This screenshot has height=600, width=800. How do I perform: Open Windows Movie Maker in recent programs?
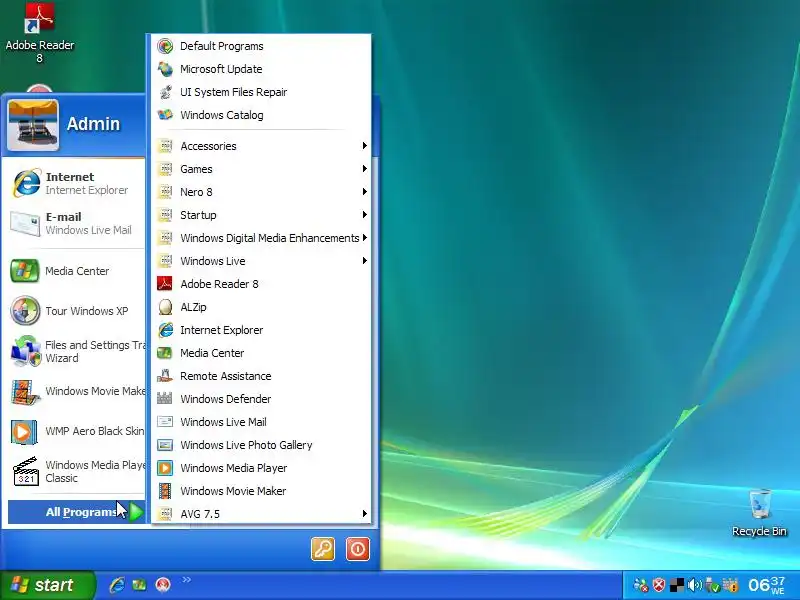tap(76, 391)
